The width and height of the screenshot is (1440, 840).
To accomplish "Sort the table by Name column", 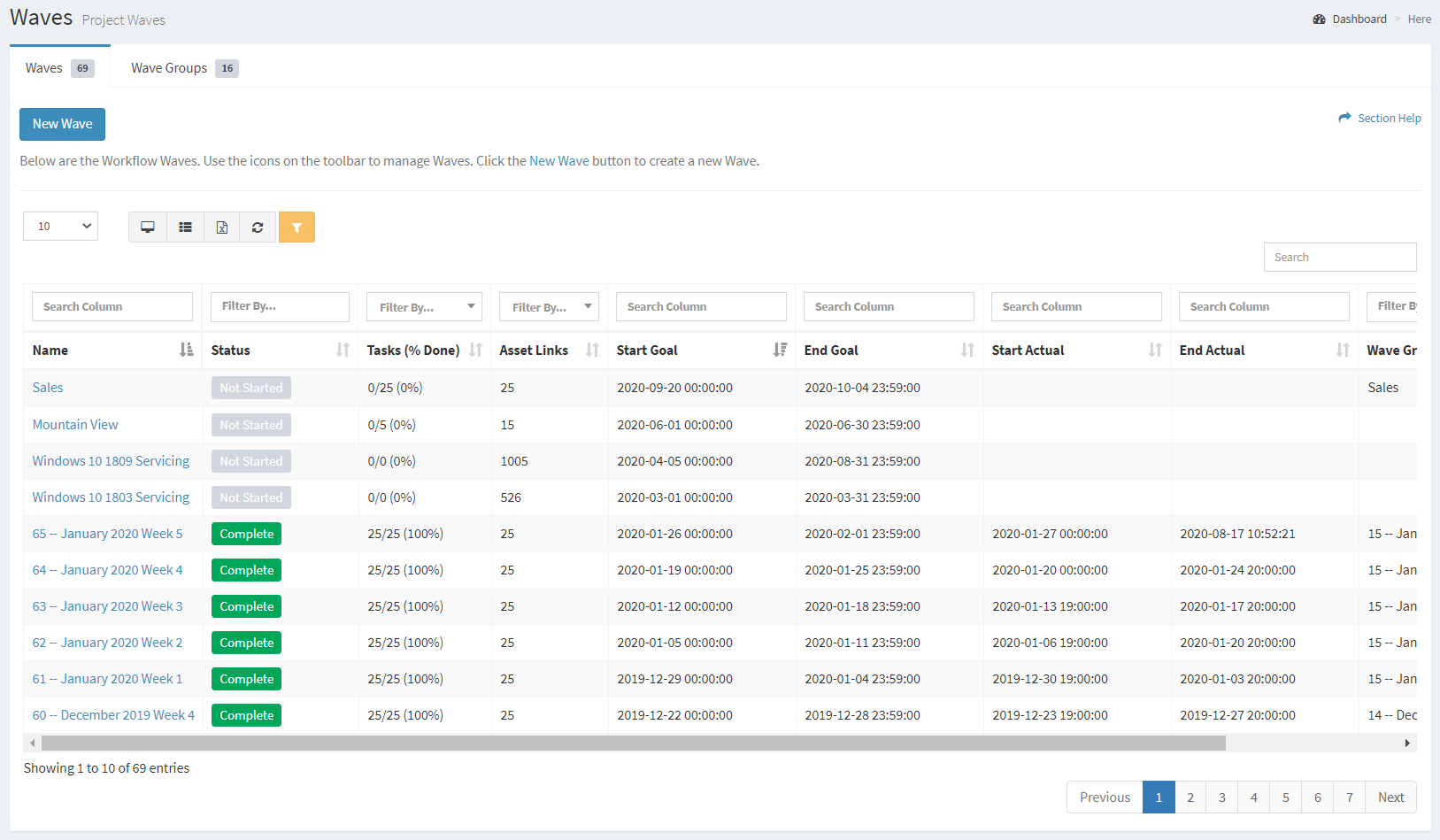I will tap(187, 350).
